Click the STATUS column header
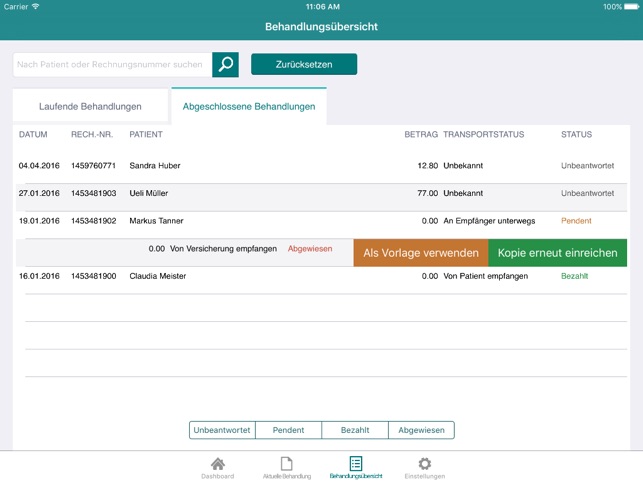The image size is (643, 482). tap(577, 135)
